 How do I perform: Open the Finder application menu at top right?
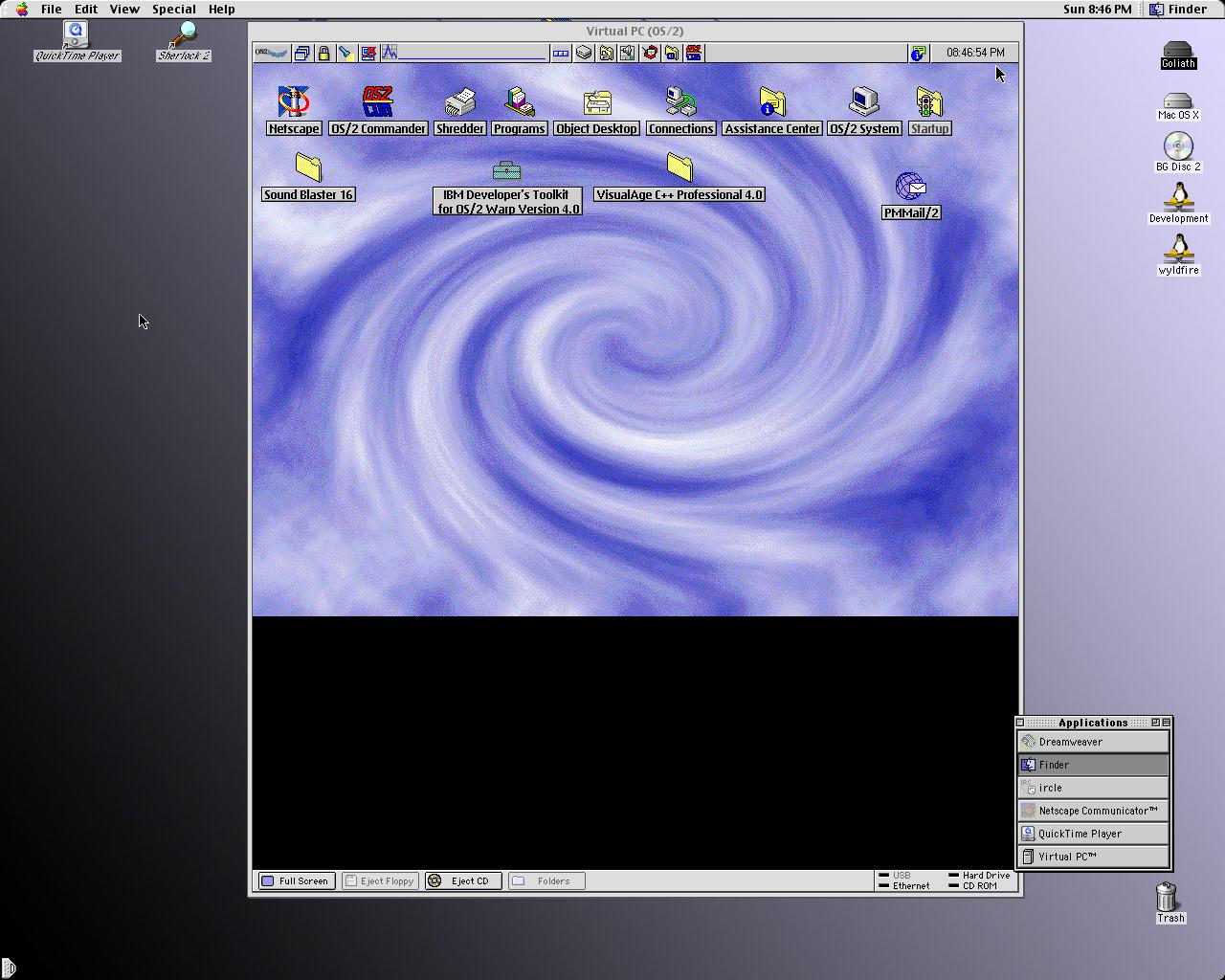[x=1178, y=9]
